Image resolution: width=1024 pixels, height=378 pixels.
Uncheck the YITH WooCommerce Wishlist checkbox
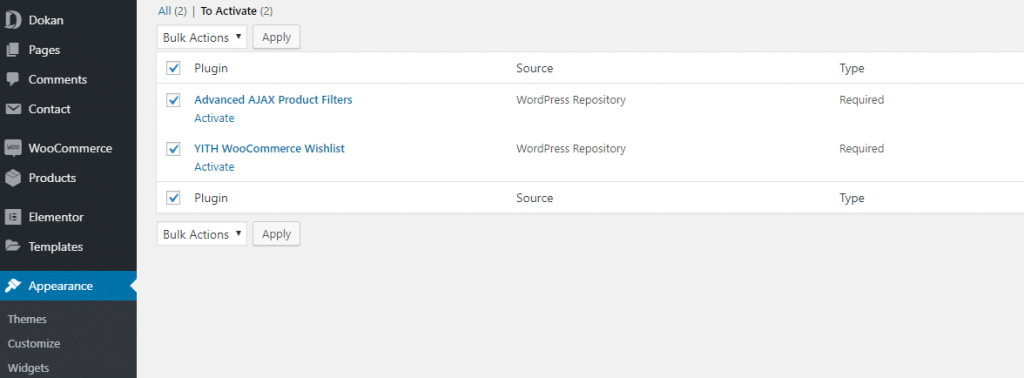pos(173,150)
